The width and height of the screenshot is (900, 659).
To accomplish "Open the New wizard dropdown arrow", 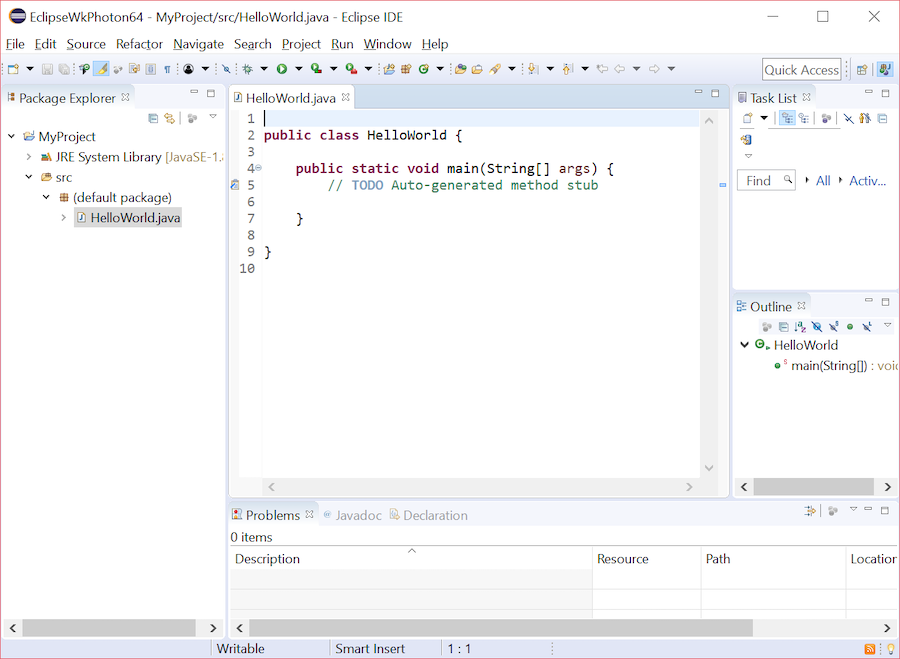I will [x=30, y=69].
